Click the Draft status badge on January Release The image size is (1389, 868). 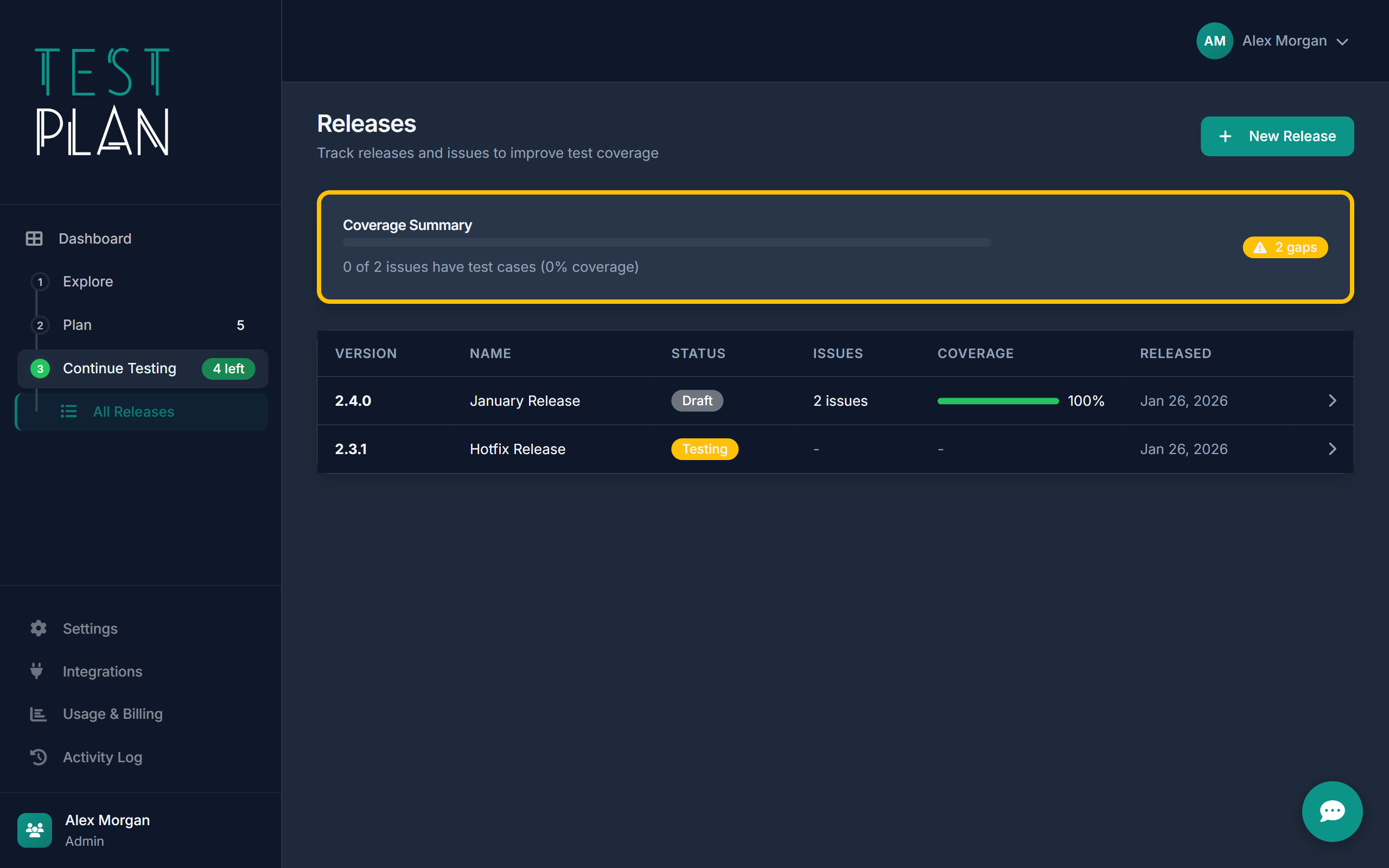coord(697,400)
